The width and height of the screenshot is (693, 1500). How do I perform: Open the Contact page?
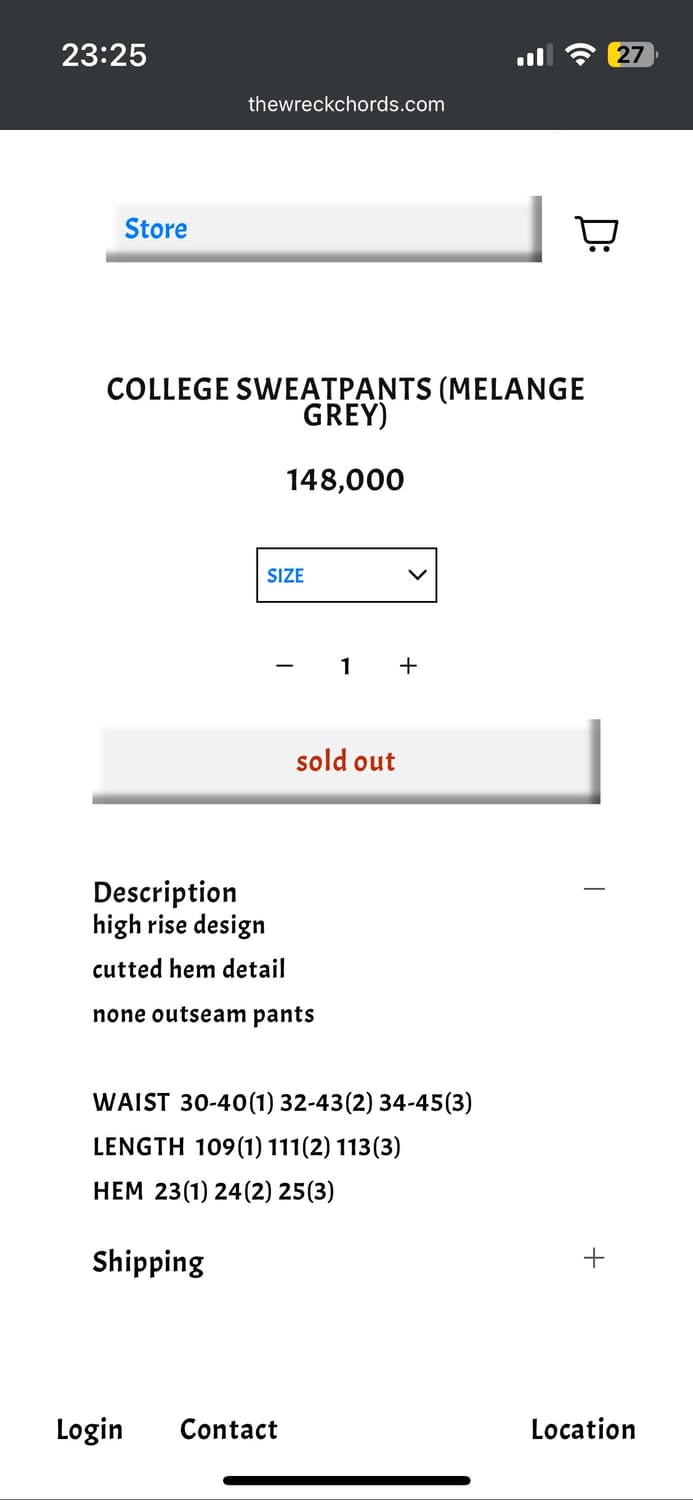click(229, 1429)
